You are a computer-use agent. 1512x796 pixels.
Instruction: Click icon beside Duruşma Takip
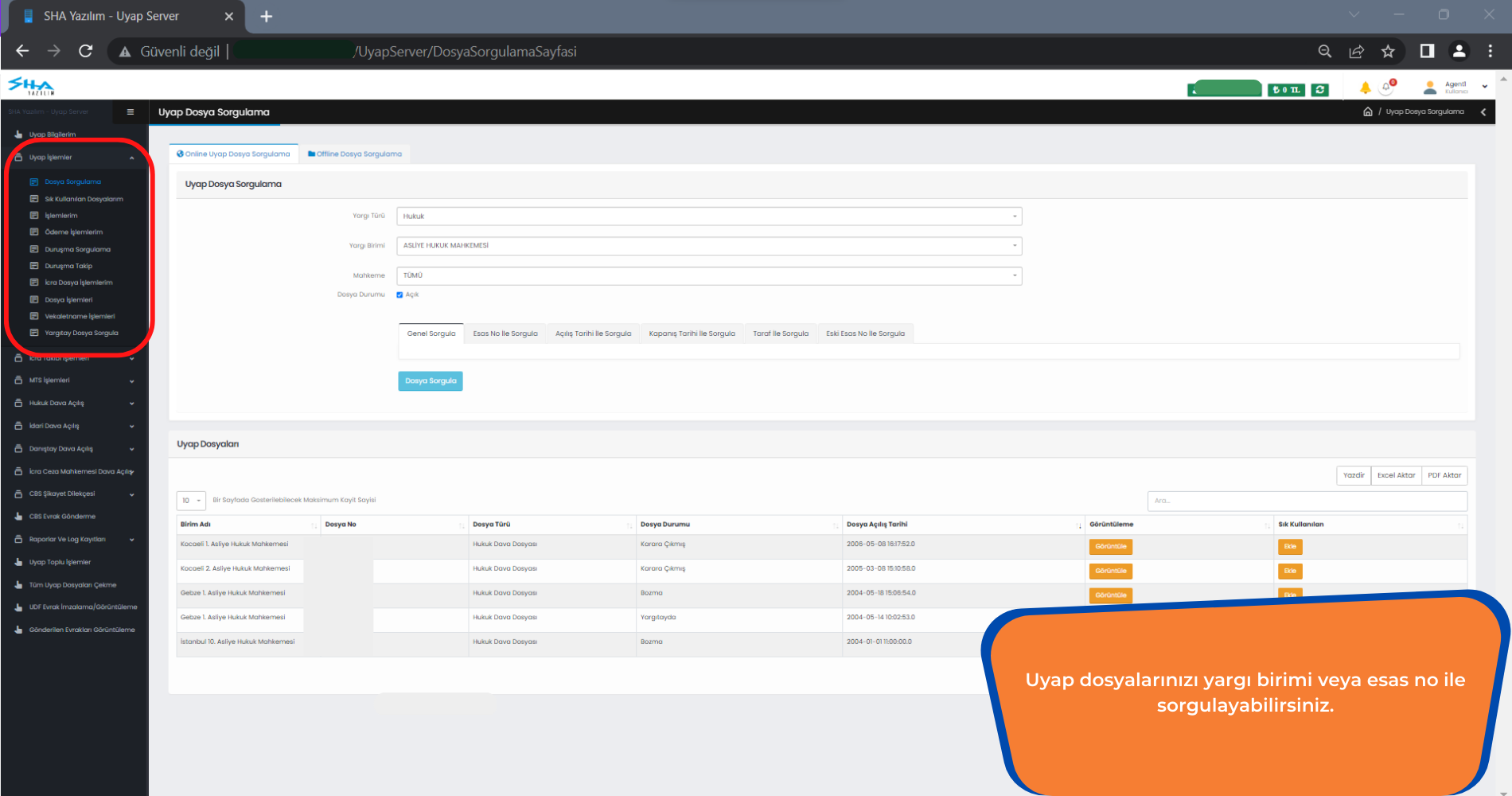34,266
